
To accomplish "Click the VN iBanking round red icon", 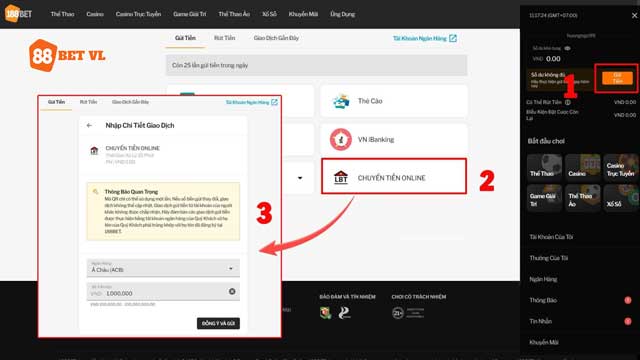I will point(341,140).
